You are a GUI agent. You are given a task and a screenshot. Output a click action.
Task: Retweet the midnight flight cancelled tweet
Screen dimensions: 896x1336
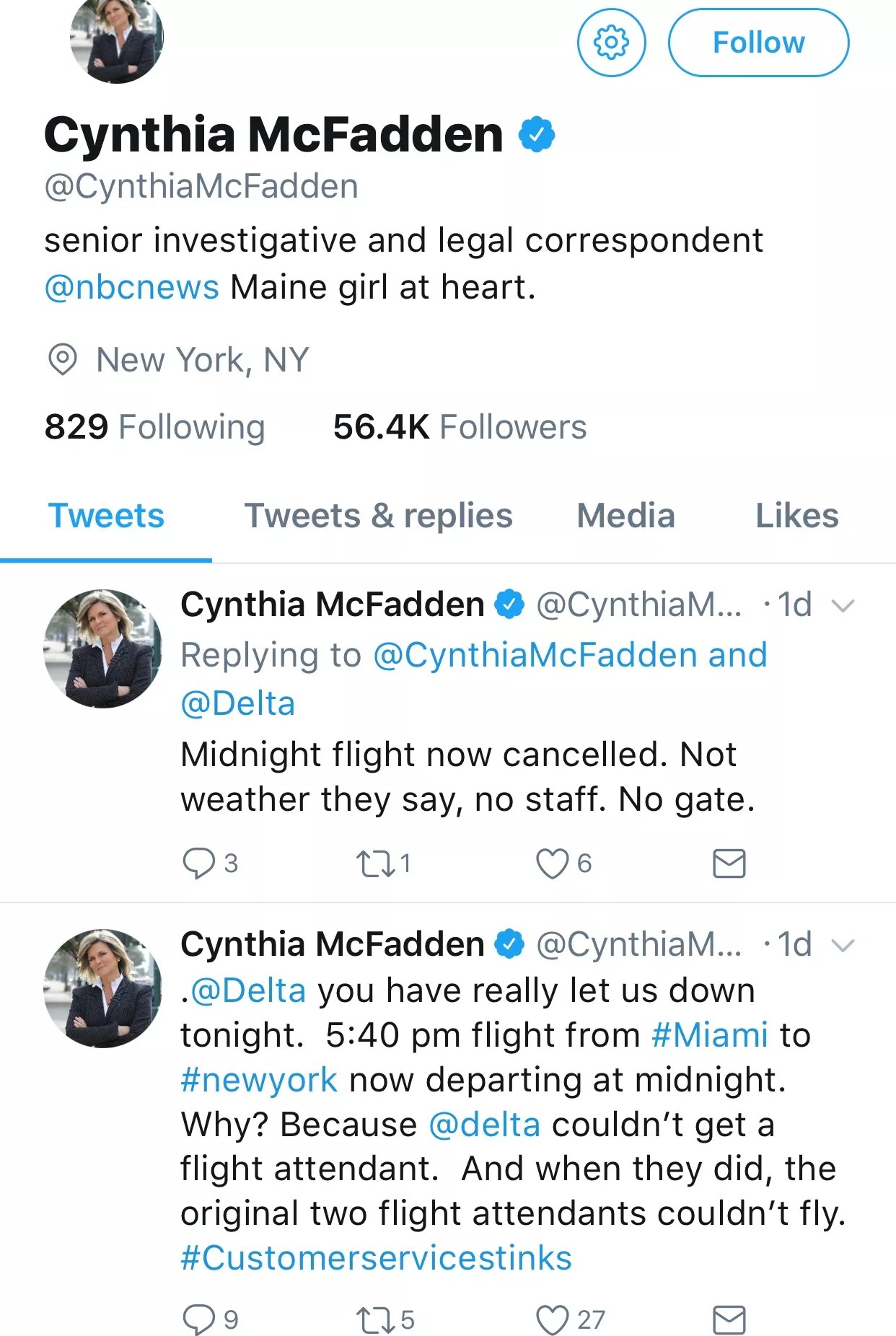[376, 863]
